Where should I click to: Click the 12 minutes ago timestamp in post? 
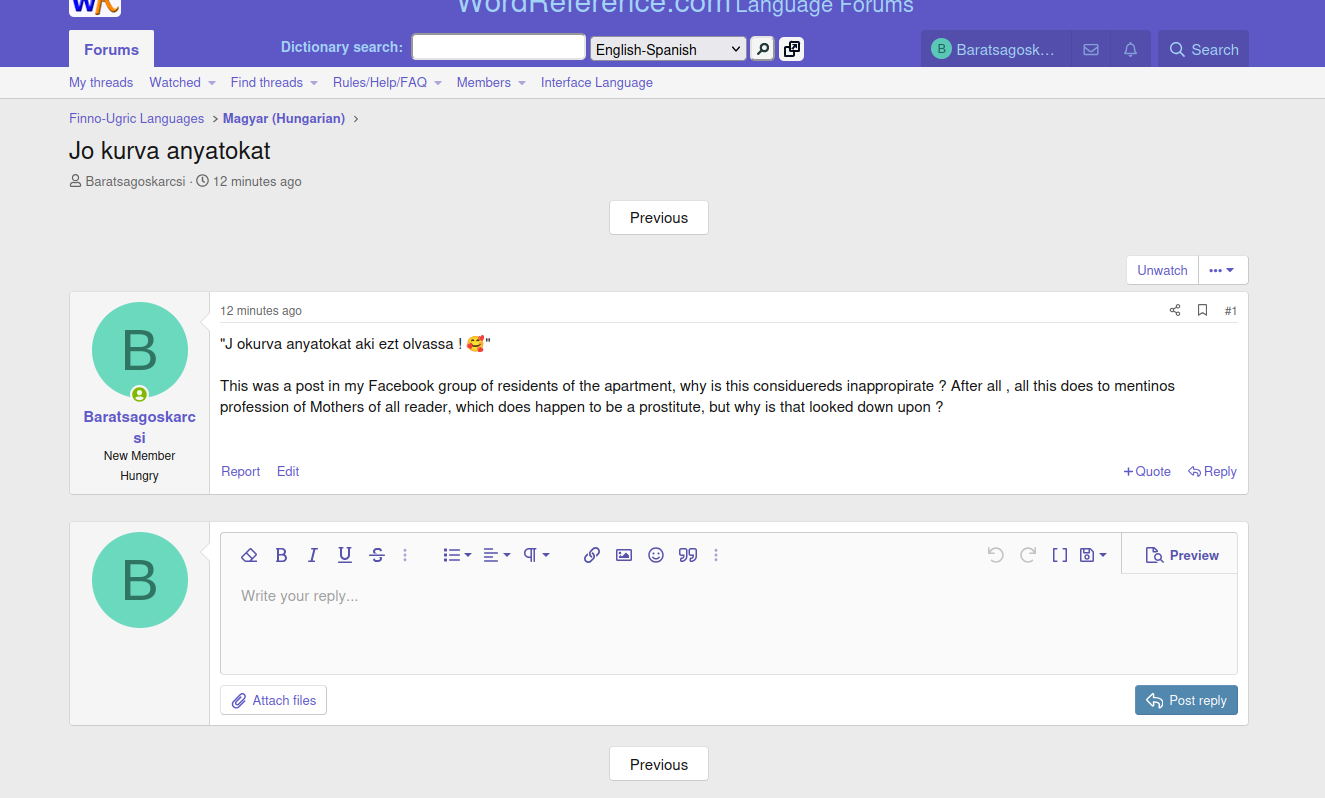point(261,311)
